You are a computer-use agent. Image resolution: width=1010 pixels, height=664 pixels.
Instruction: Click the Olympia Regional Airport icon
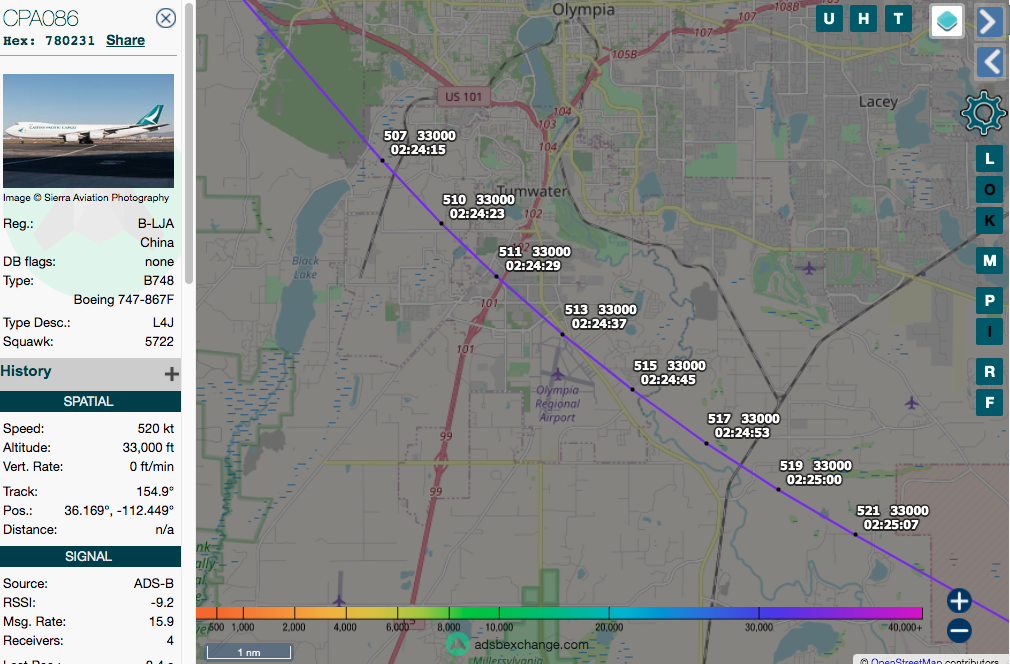557,374
